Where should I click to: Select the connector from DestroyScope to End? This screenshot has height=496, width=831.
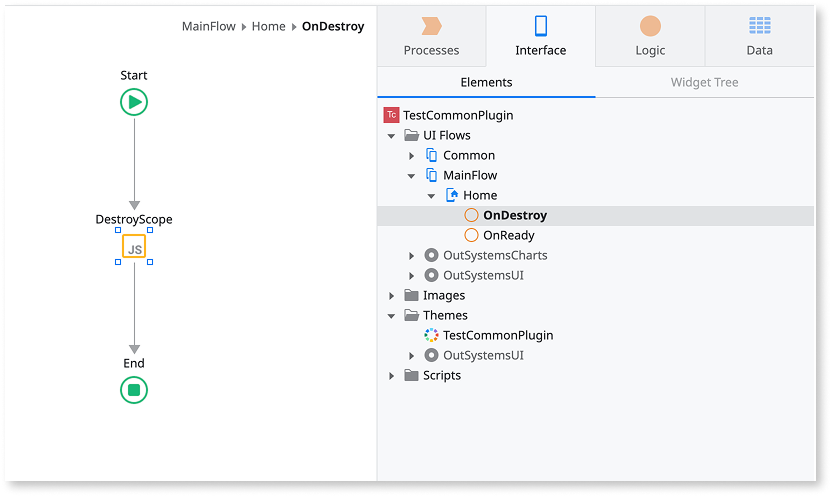point(134,307)
